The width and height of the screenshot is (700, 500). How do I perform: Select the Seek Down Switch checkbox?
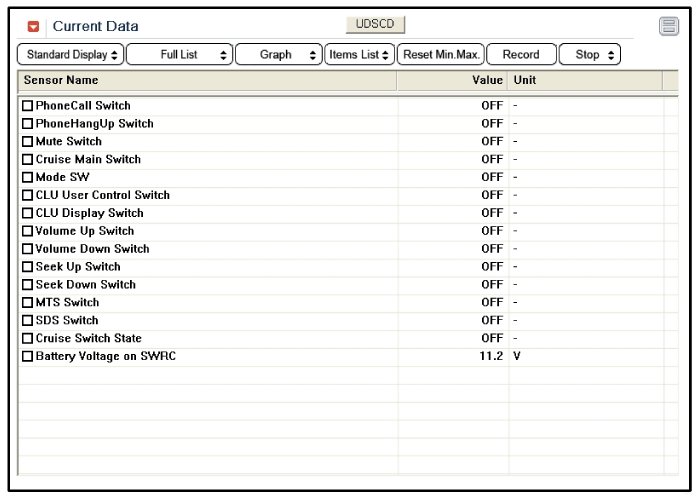tap(28, 285)
